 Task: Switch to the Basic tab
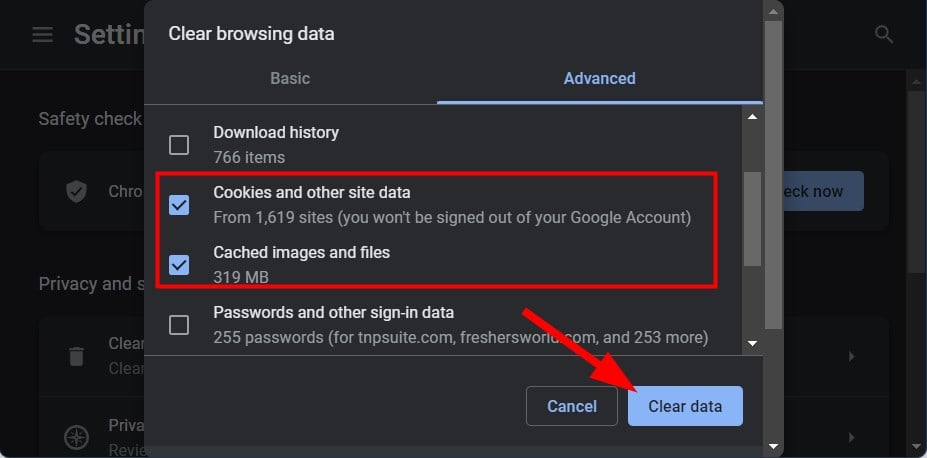coord(290,79)
